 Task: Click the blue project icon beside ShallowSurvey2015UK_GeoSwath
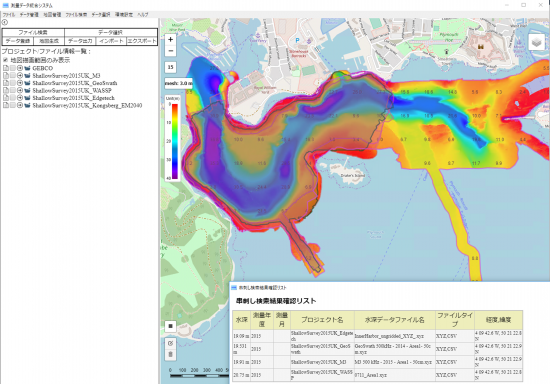point(27,83)
